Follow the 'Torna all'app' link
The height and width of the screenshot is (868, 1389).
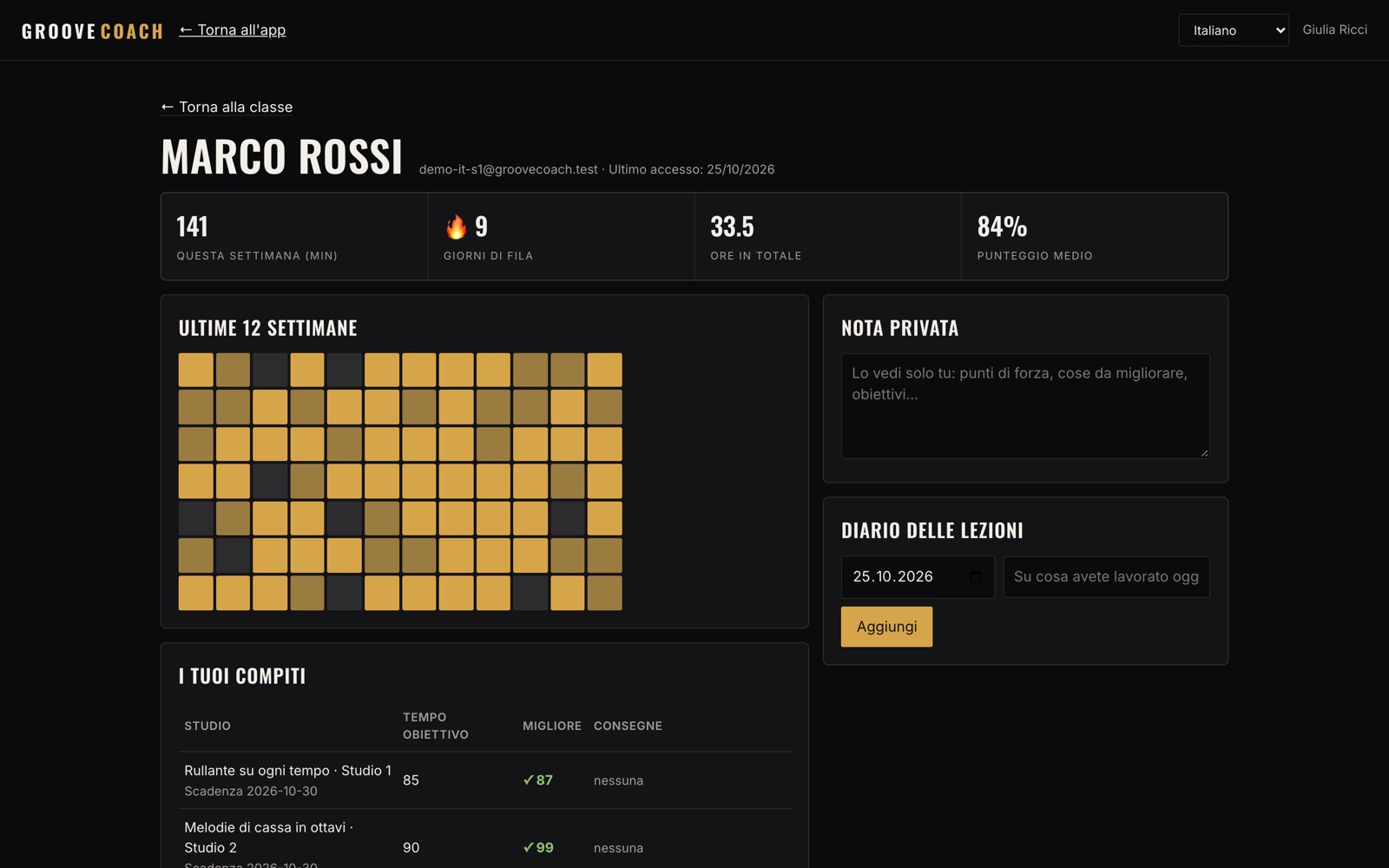point(232,30)
